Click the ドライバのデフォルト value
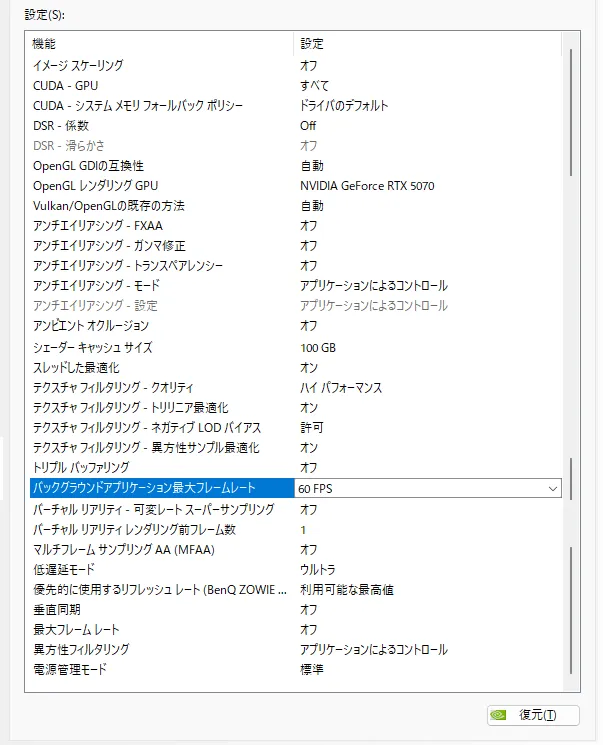The image size is (603, 745). pyautogui.click(x=344, y=105)
